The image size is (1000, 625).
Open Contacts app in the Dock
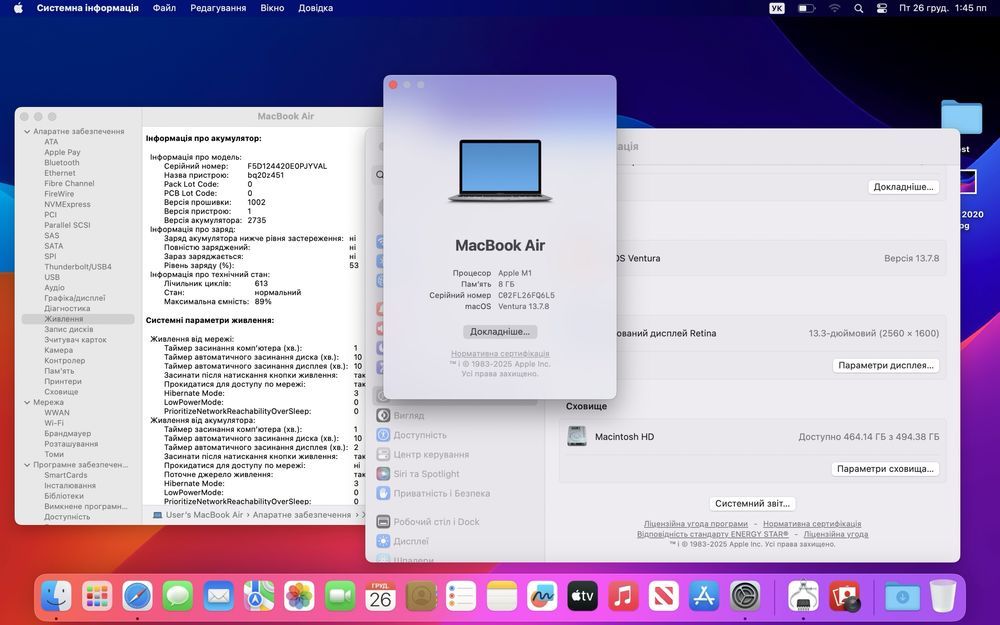421,596
